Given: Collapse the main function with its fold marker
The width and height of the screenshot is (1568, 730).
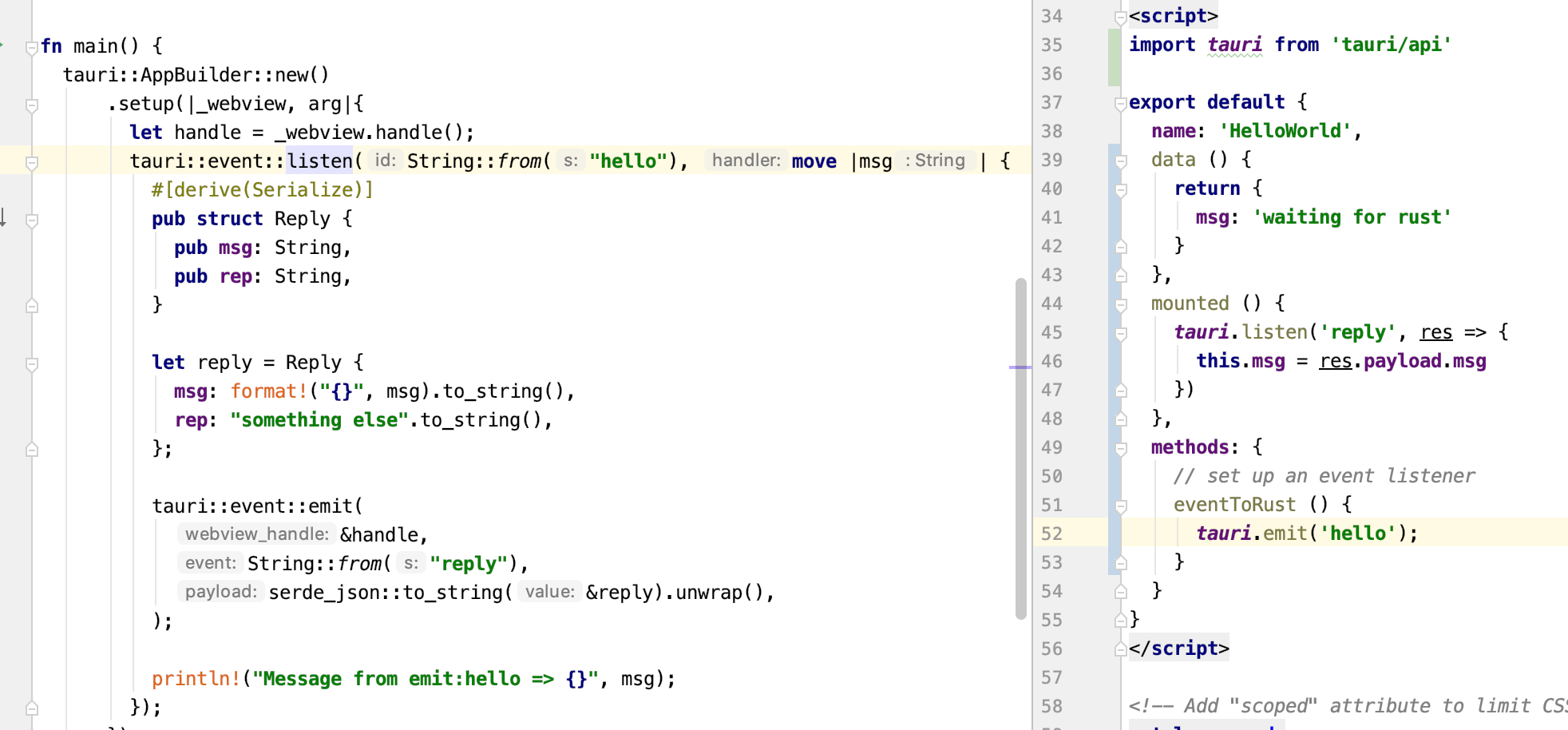Looking at the screenshot, I should 30,46.
